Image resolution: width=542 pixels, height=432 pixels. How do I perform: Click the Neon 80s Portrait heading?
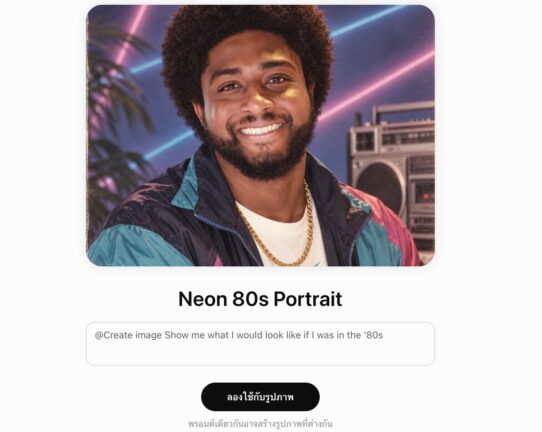pyautogui.click(x=260, y=299)
